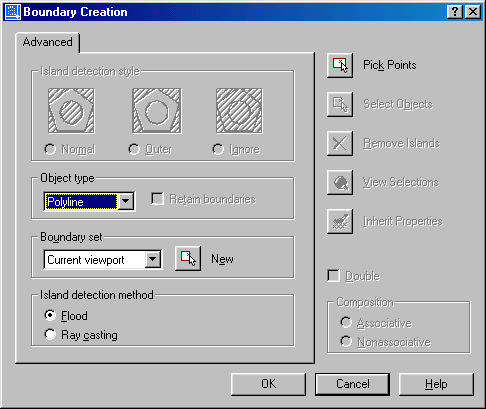Click the Outer island style preview image

pyautogui.click(x=157, y=111)
